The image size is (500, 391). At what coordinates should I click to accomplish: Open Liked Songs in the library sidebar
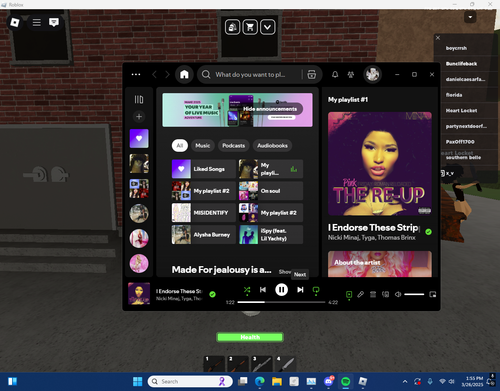(139, 138)
